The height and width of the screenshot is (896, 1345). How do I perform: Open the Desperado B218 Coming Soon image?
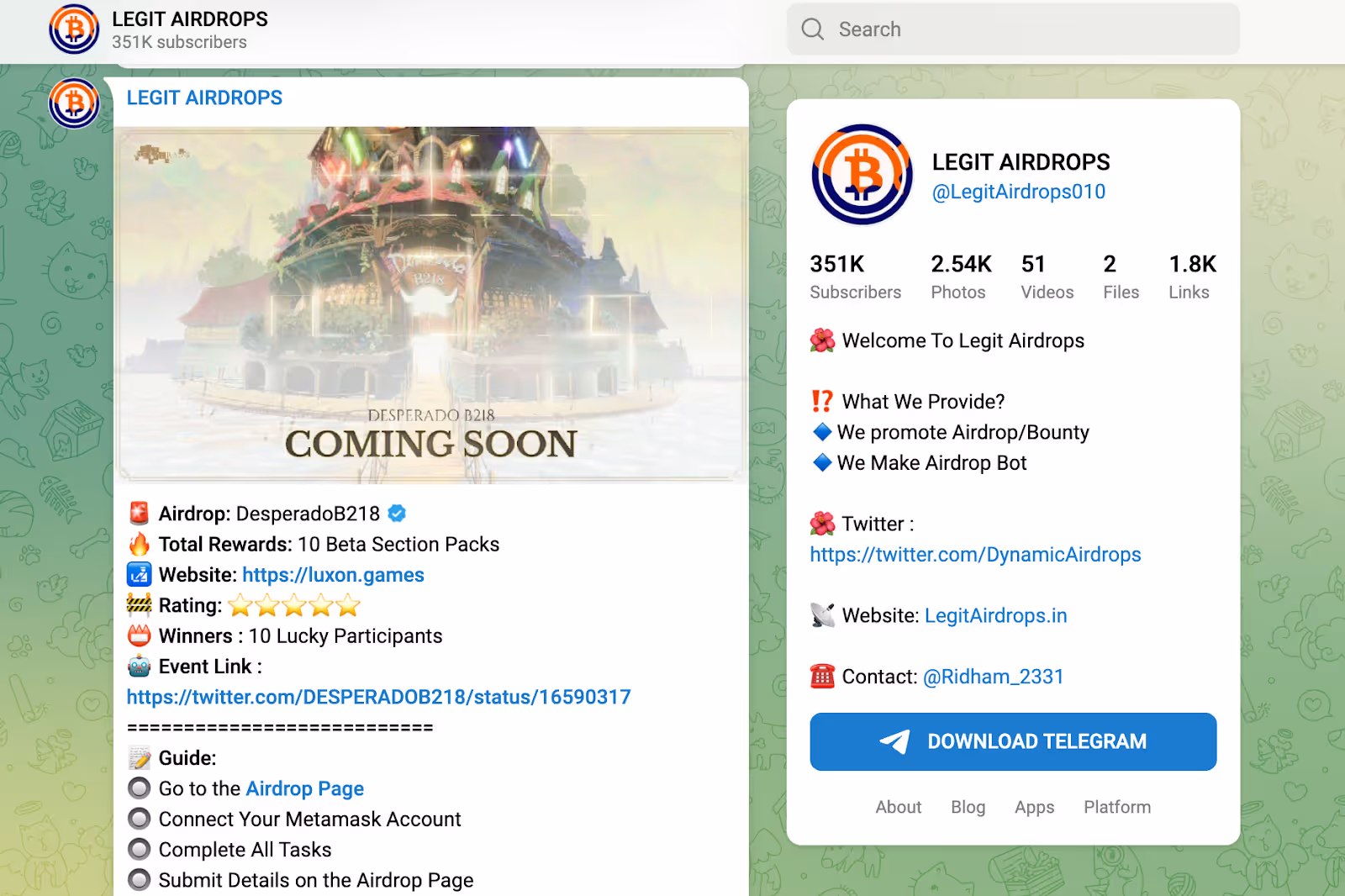tap(430, 304)
